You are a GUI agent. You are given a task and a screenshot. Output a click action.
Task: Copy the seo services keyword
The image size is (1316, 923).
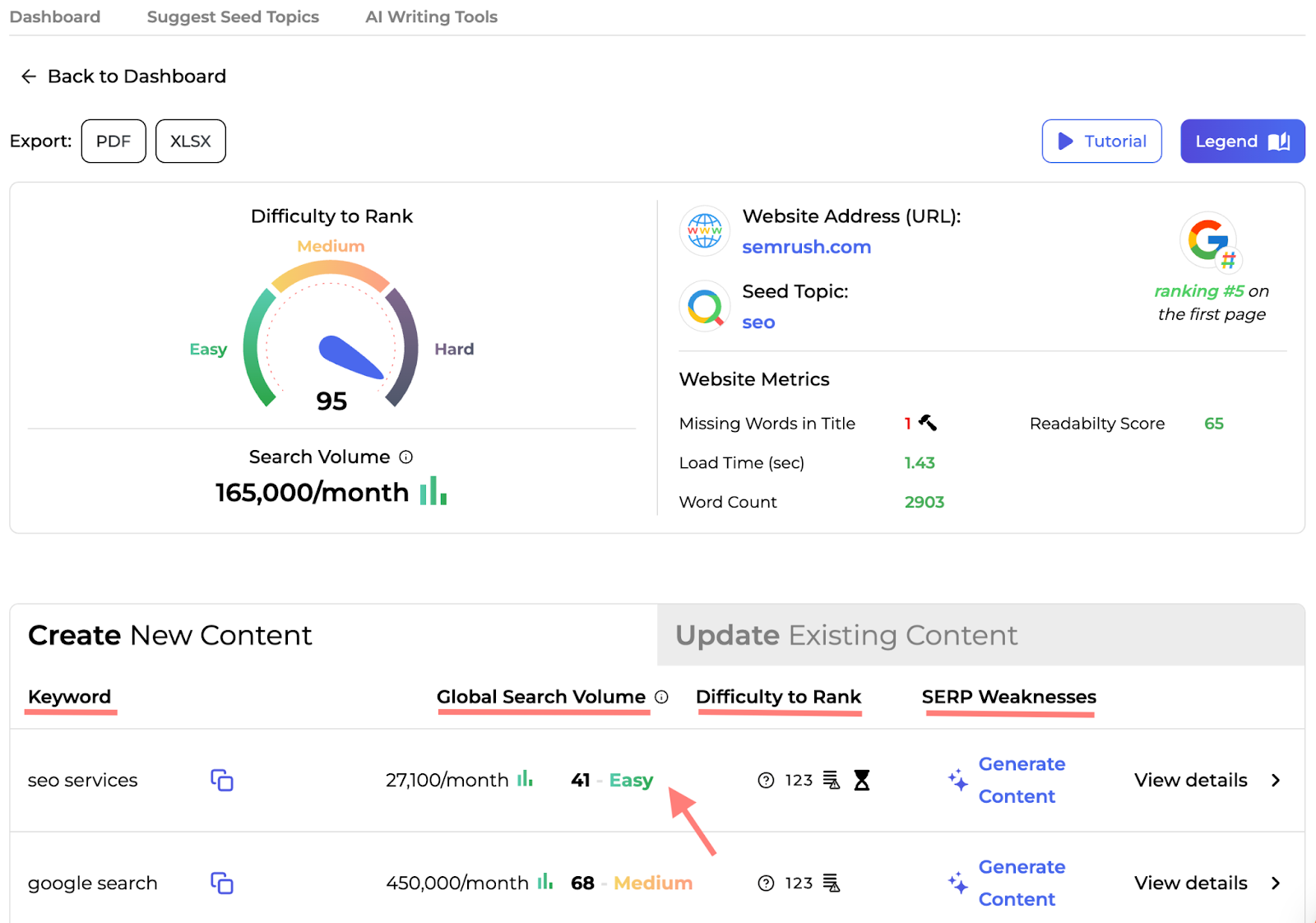[222, 780]
